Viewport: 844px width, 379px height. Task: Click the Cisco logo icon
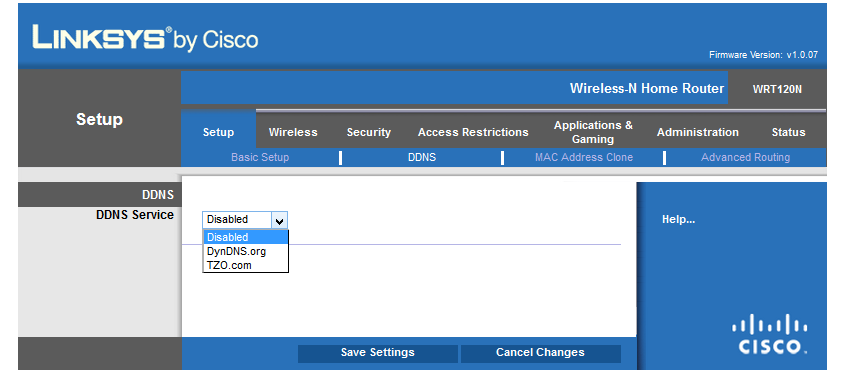(x=769, y=334)
